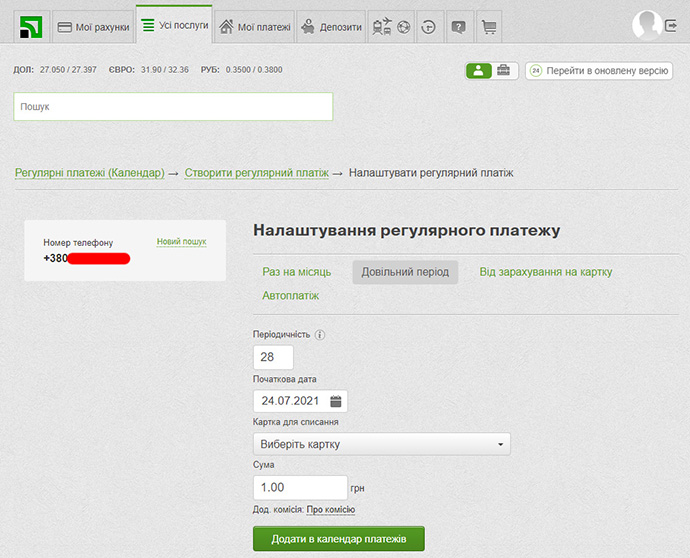The height and width of the screenshot is (558, 690).
Task: Open the help question mark icon
Action: [458, 27]
